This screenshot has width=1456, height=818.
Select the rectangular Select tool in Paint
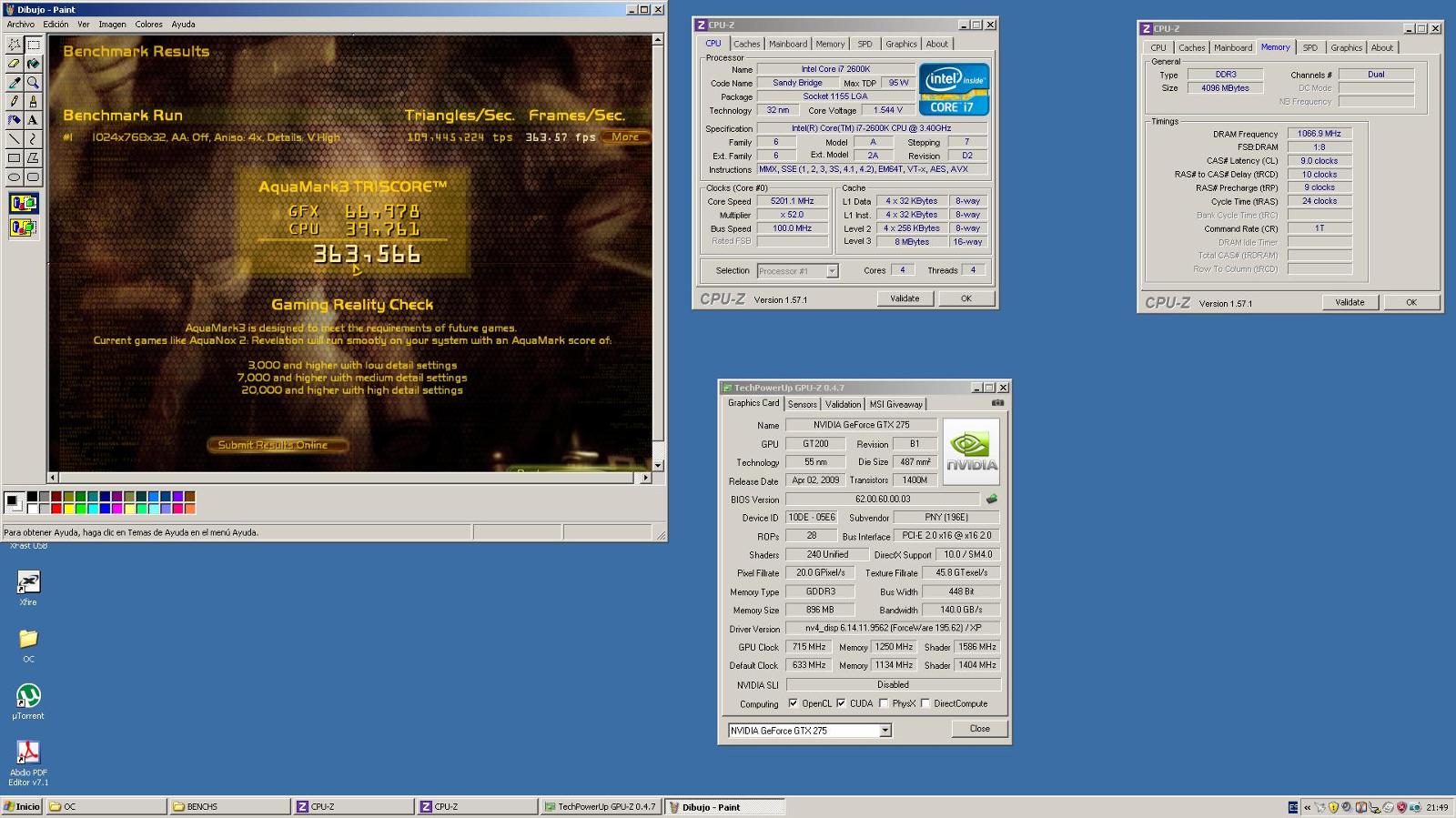coord(33,44)
